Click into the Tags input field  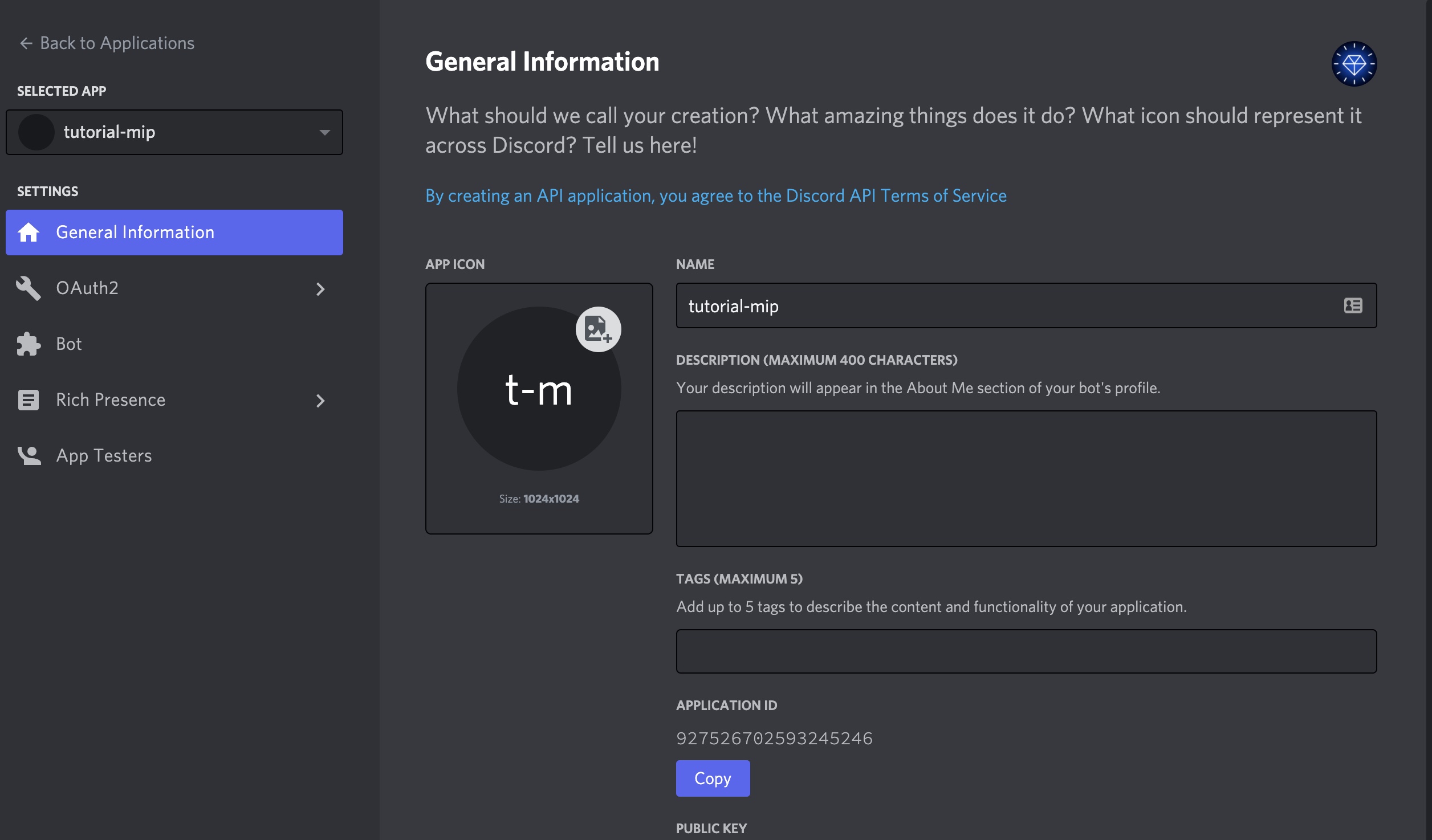(1026, 651)
